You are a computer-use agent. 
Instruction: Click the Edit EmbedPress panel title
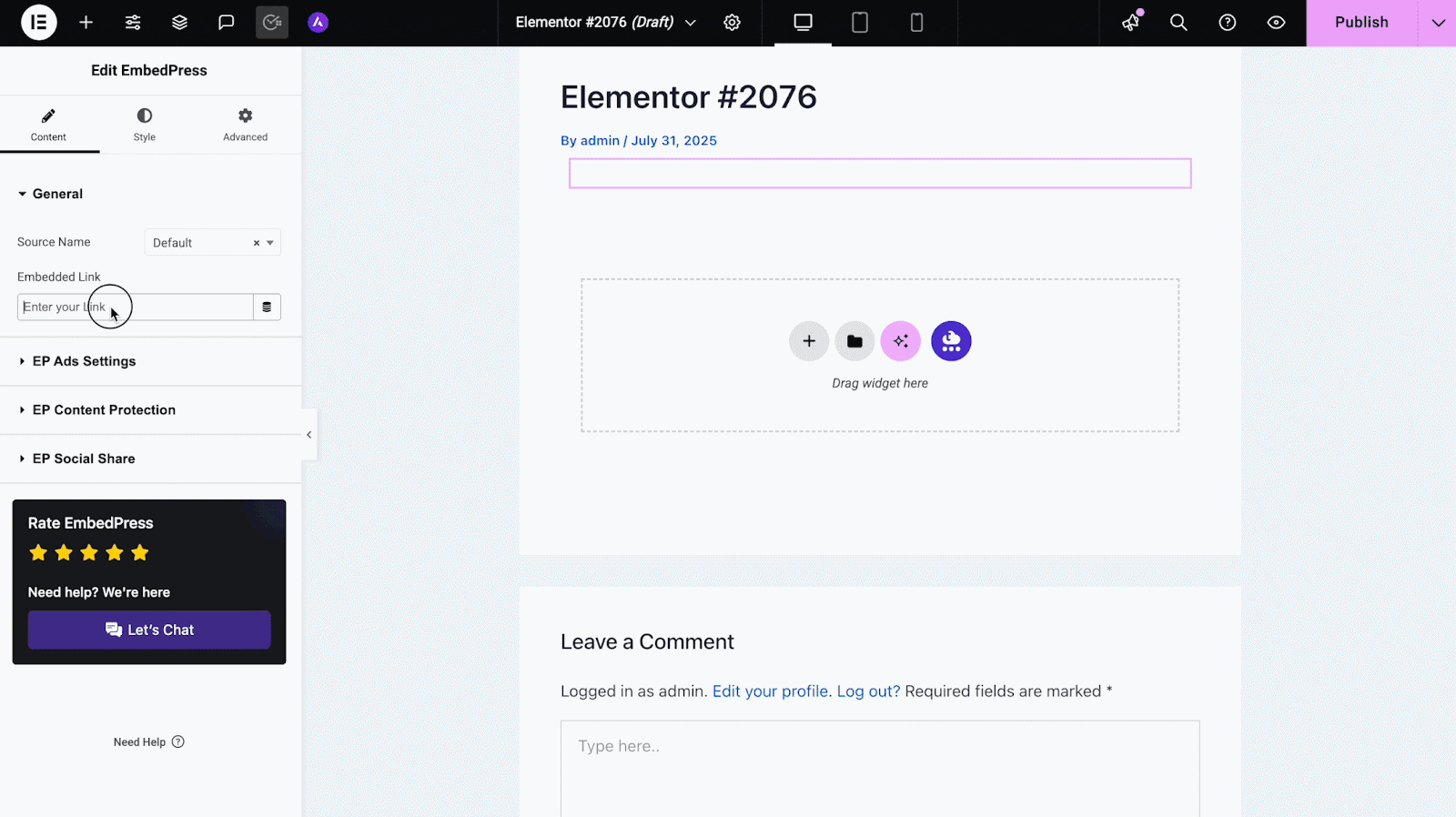click(x=149, y=70)
